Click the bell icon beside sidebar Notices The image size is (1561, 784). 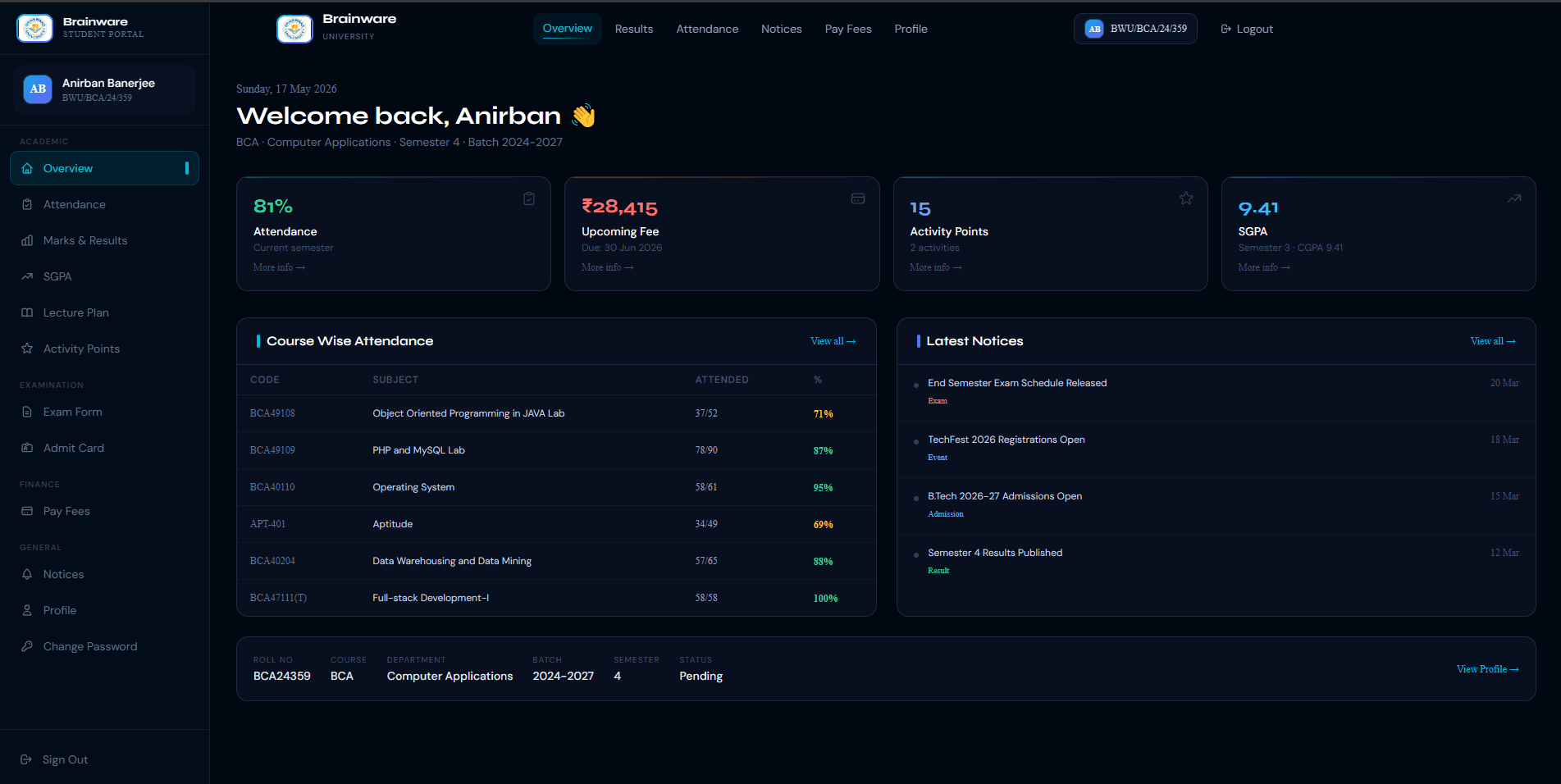coord(27,574)
